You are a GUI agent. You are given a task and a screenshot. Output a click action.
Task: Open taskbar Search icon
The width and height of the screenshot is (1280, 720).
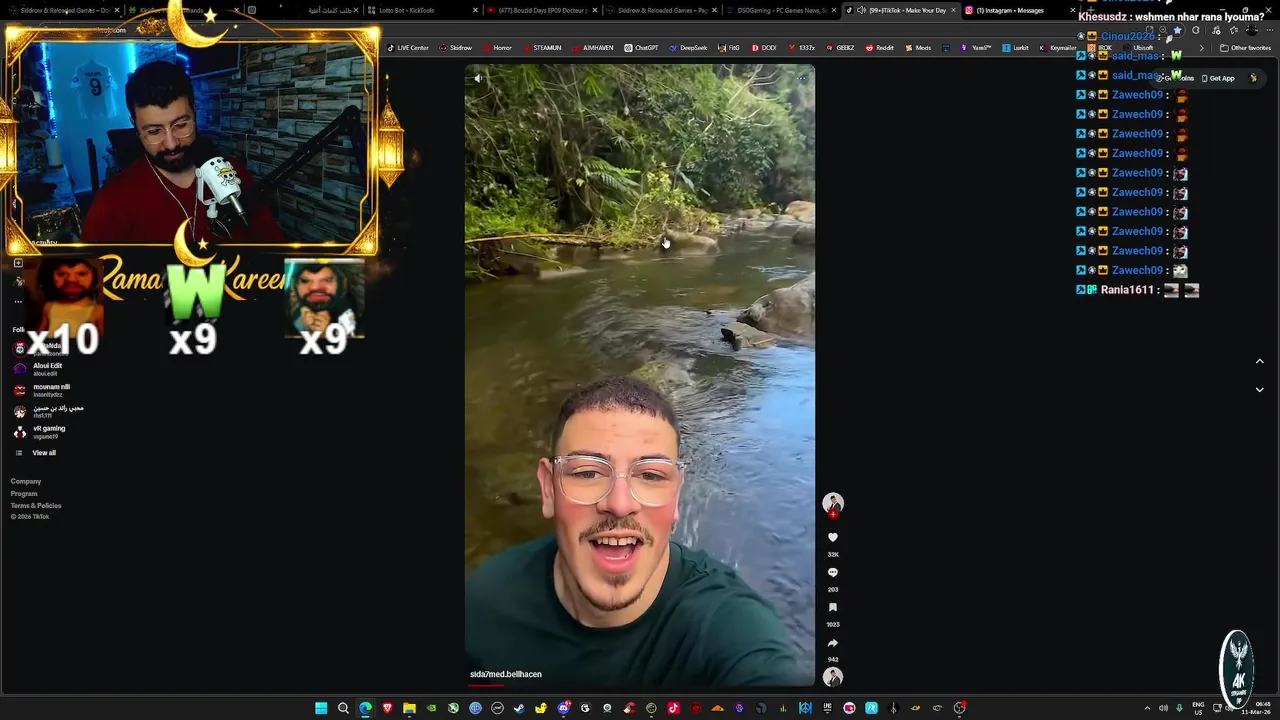[x=343, y=708]
